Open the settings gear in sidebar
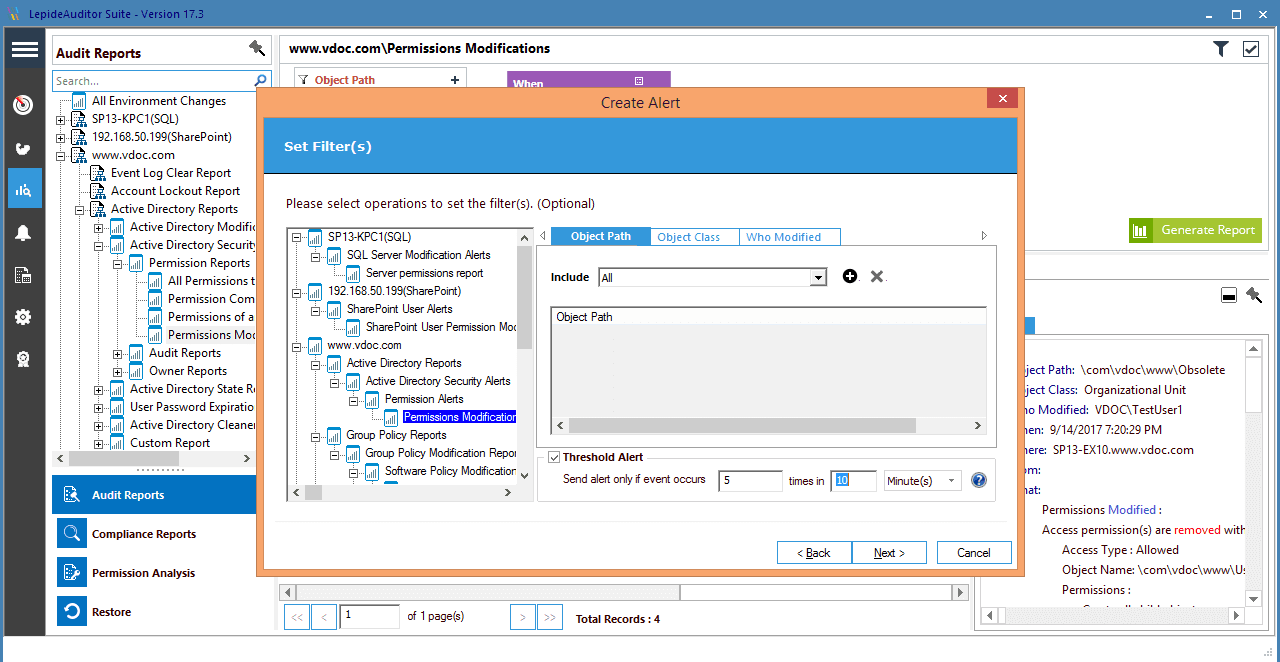Screen dimensions: 1280x662 pos(24,317)
